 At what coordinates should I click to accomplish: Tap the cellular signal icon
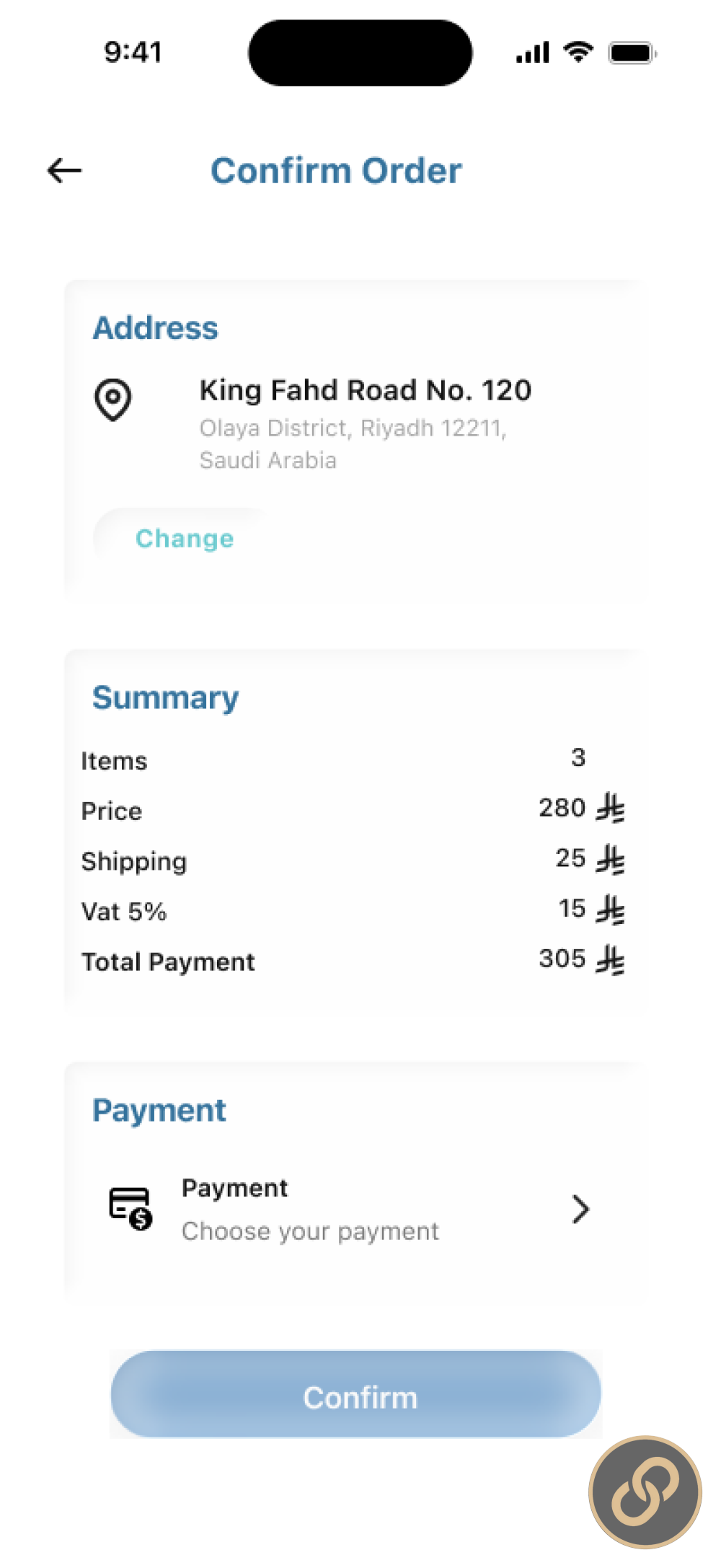point(533,53)
